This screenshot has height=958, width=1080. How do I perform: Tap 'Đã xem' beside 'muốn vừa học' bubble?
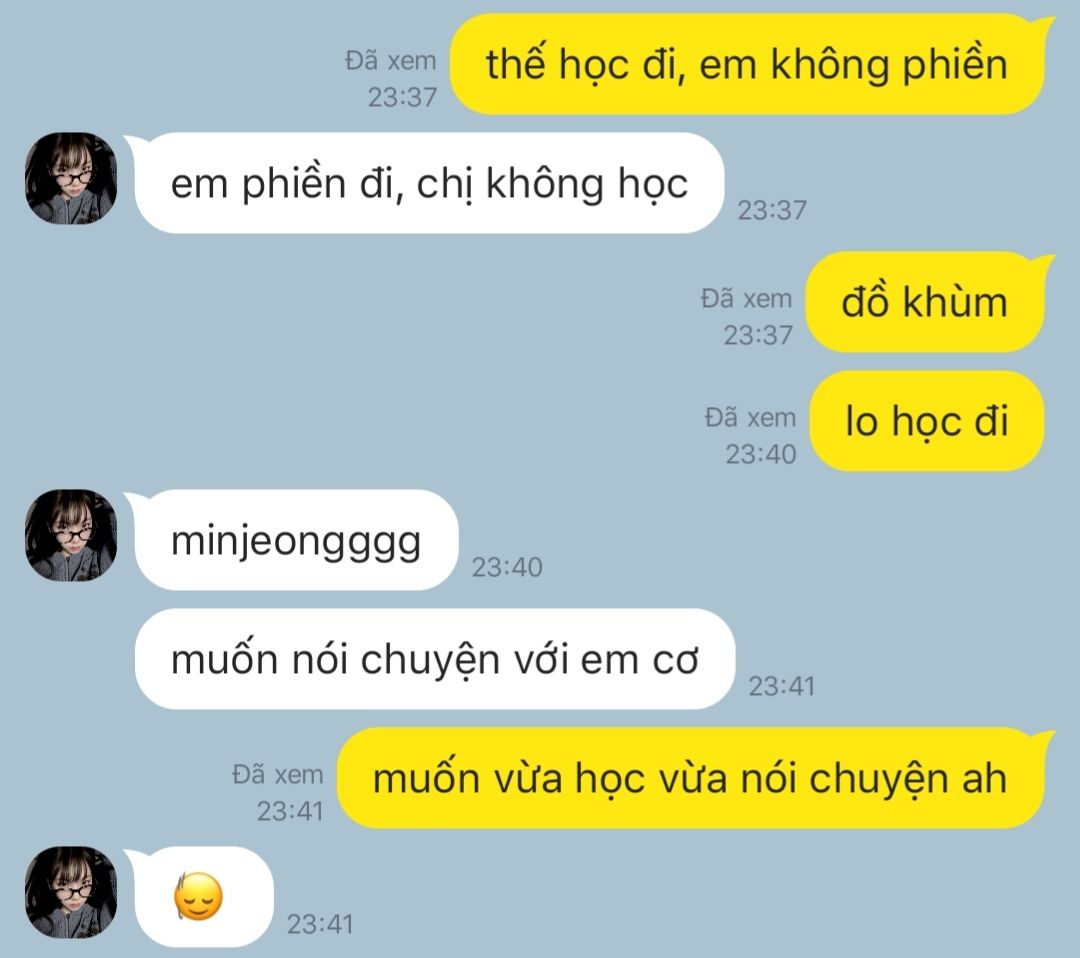pos(278,775)
